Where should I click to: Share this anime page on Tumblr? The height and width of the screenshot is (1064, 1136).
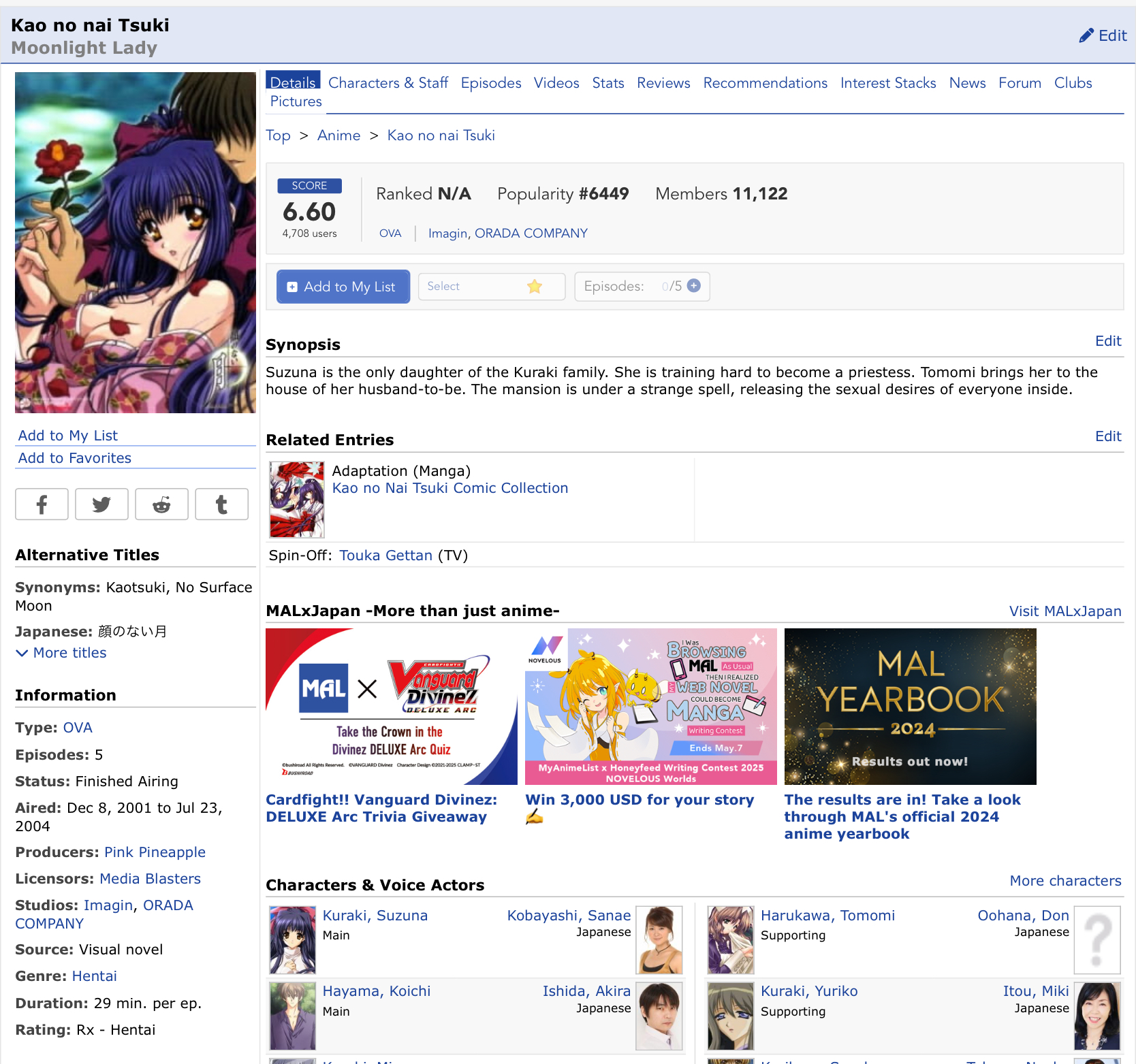(221, 504)
